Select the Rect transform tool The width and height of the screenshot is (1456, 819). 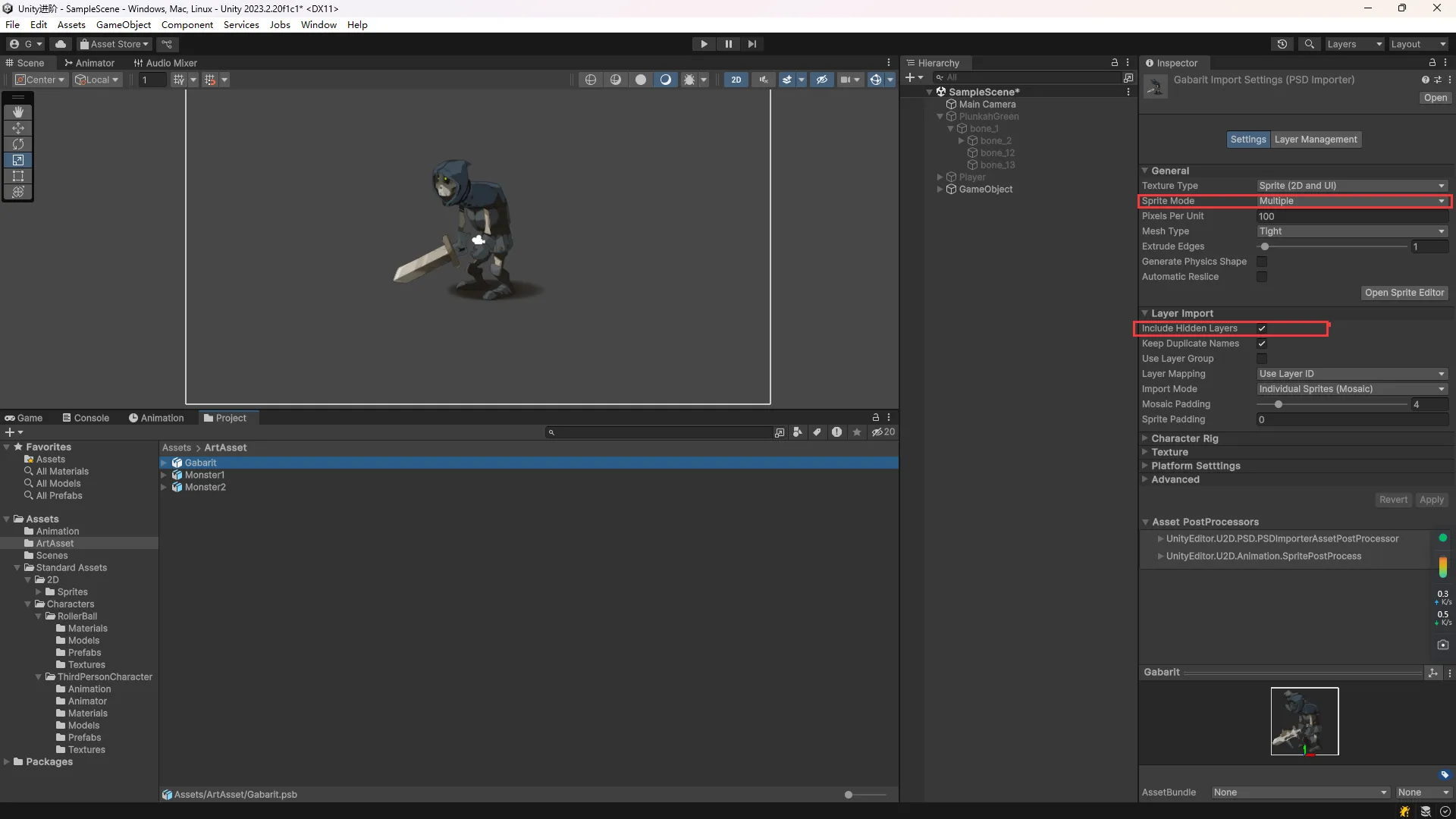(x=18, y=176)
